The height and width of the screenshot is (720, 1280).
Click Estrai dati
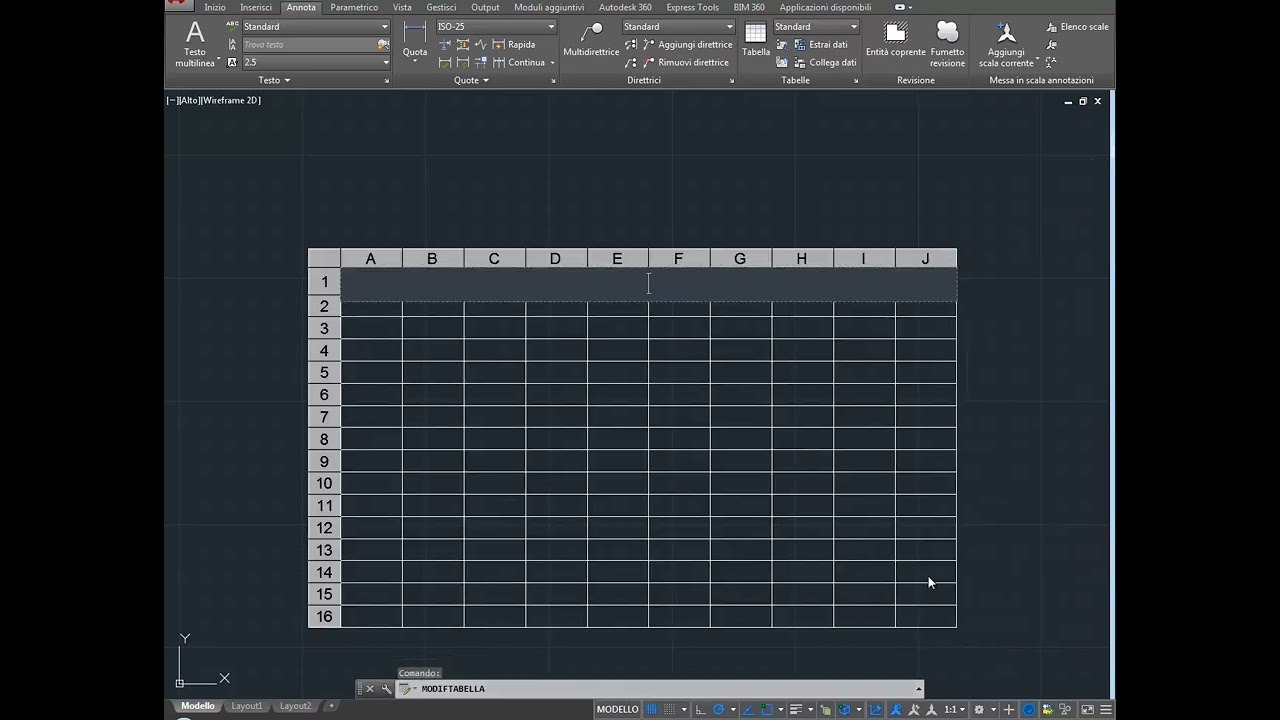pyautogui.click(x=820, y=45)
